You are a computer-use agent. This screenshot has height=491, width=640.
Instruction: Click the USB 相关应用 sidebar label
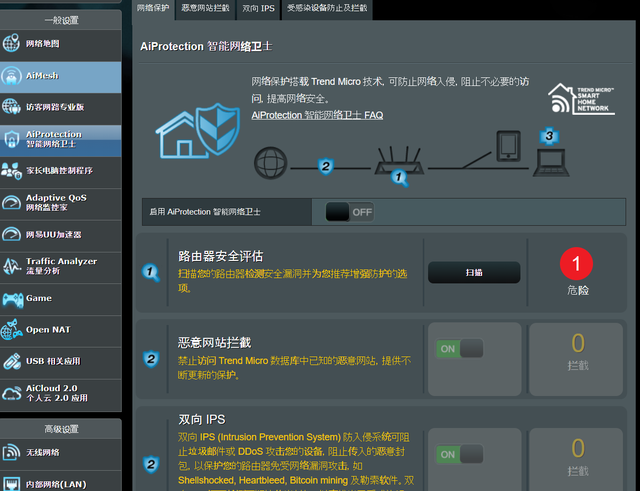point(53,361)
